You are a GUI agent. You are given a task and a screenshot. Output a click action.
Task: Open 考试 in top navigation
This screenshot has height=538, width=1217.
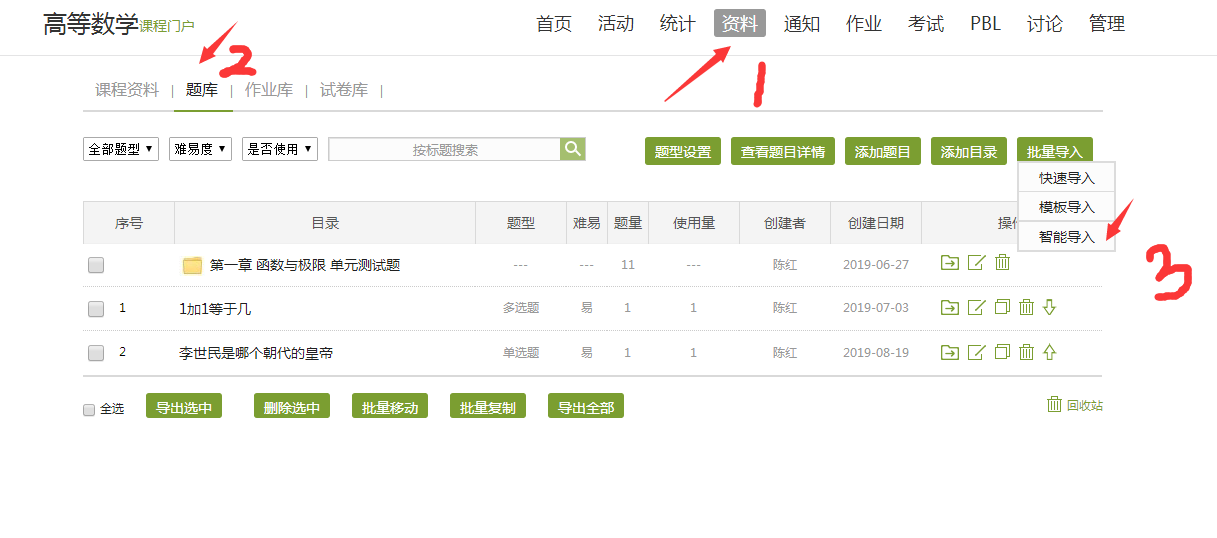coord(926,24)
